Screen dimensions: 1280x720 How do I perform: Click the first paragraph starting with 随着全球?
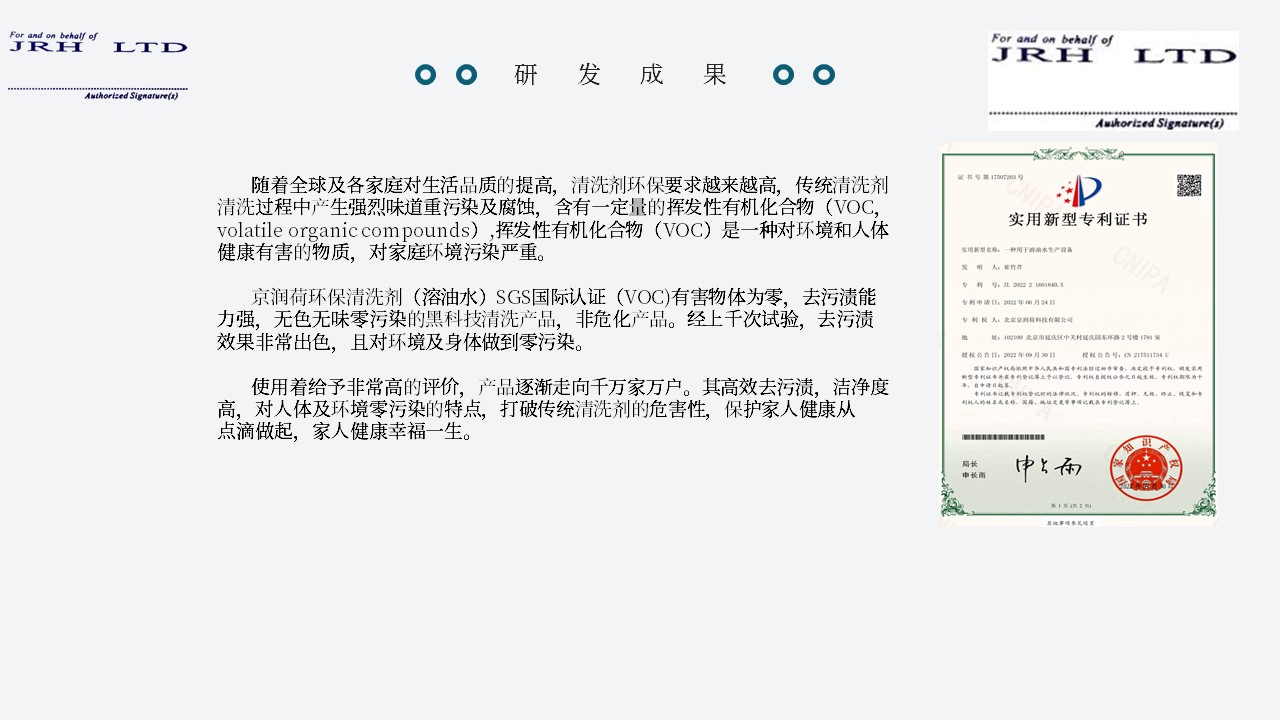click(x=552, y=219)
